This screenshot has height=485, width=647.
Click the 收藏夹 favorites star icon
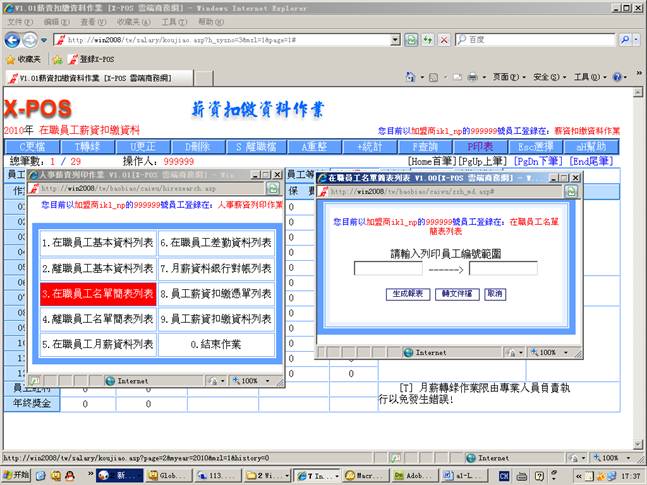click(x=10, y=59)
